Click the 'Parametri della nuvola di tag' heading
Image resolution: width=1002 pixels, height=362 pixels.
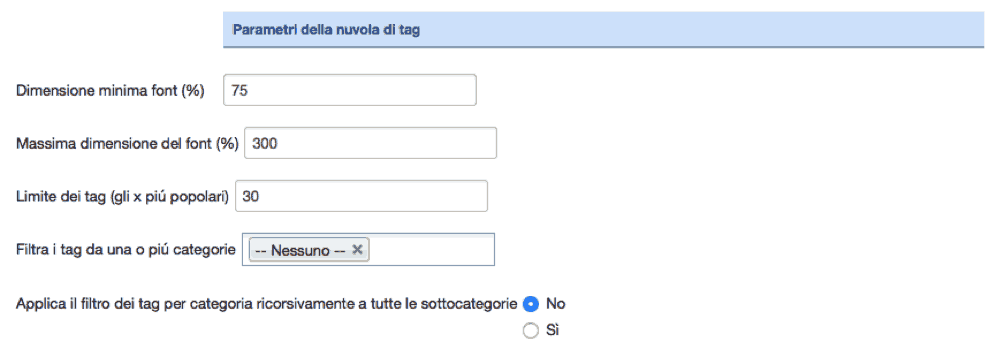click(326, 29)
